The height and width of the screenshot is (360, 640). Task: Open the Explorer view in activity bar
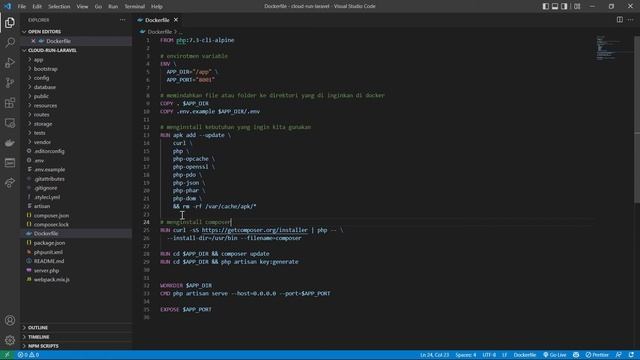coord(10,23)
